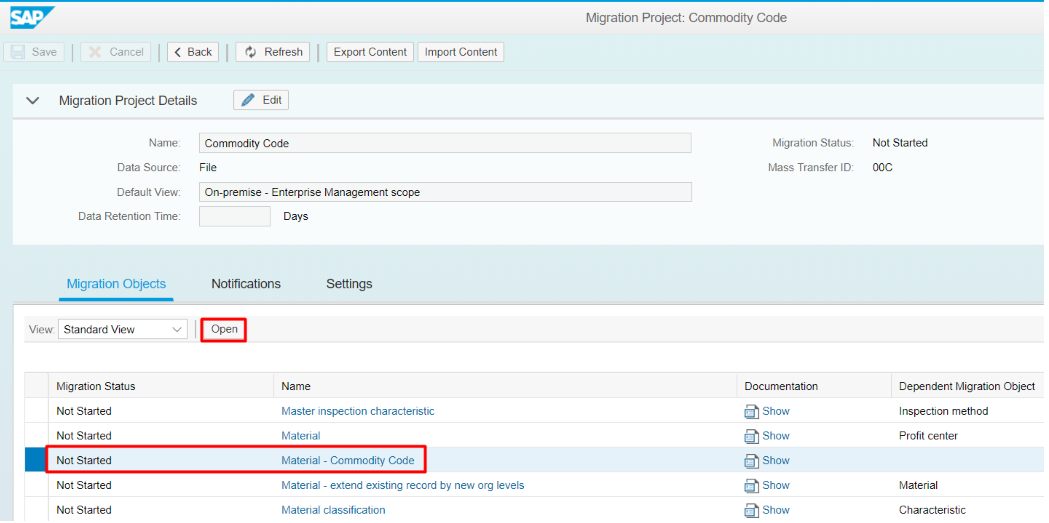This screenshot has width=1049, height=523.
Task: Collapse Migration Project Details section
Action: click(x=32, y=101)
